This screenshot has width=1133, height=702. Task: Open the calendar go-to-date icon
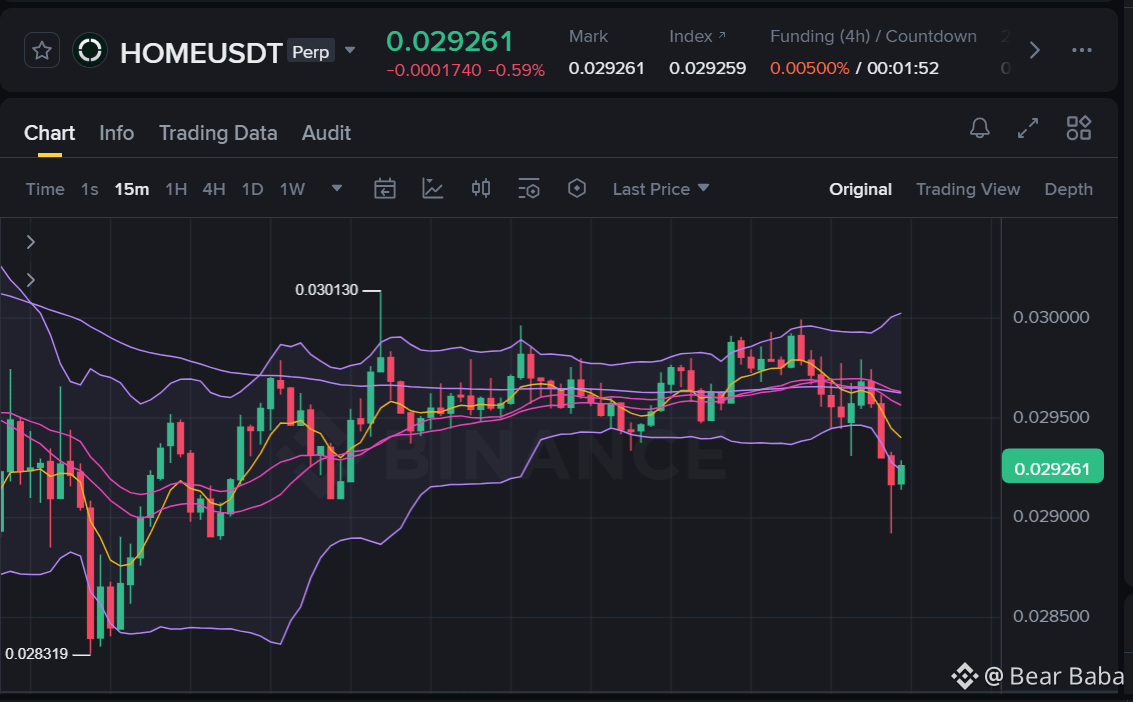pyautogui.click(x=384, y=188)
